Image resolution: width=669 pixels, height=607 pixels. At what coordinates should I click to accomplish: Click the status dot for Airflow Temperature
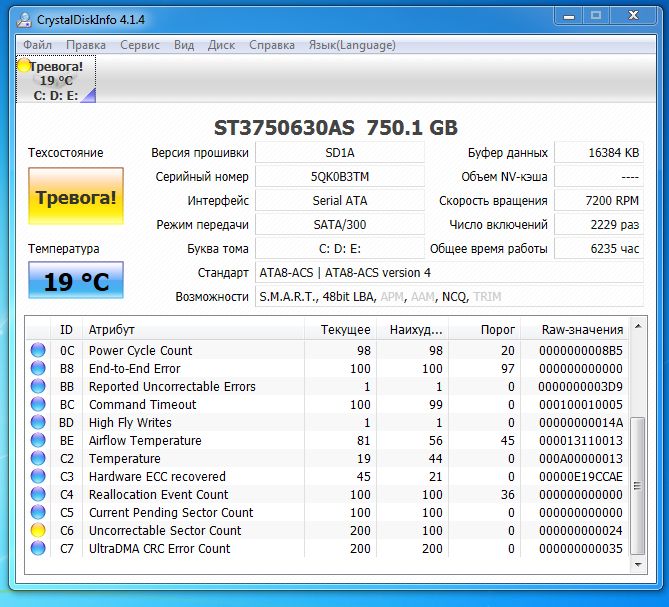coord(38,440)
